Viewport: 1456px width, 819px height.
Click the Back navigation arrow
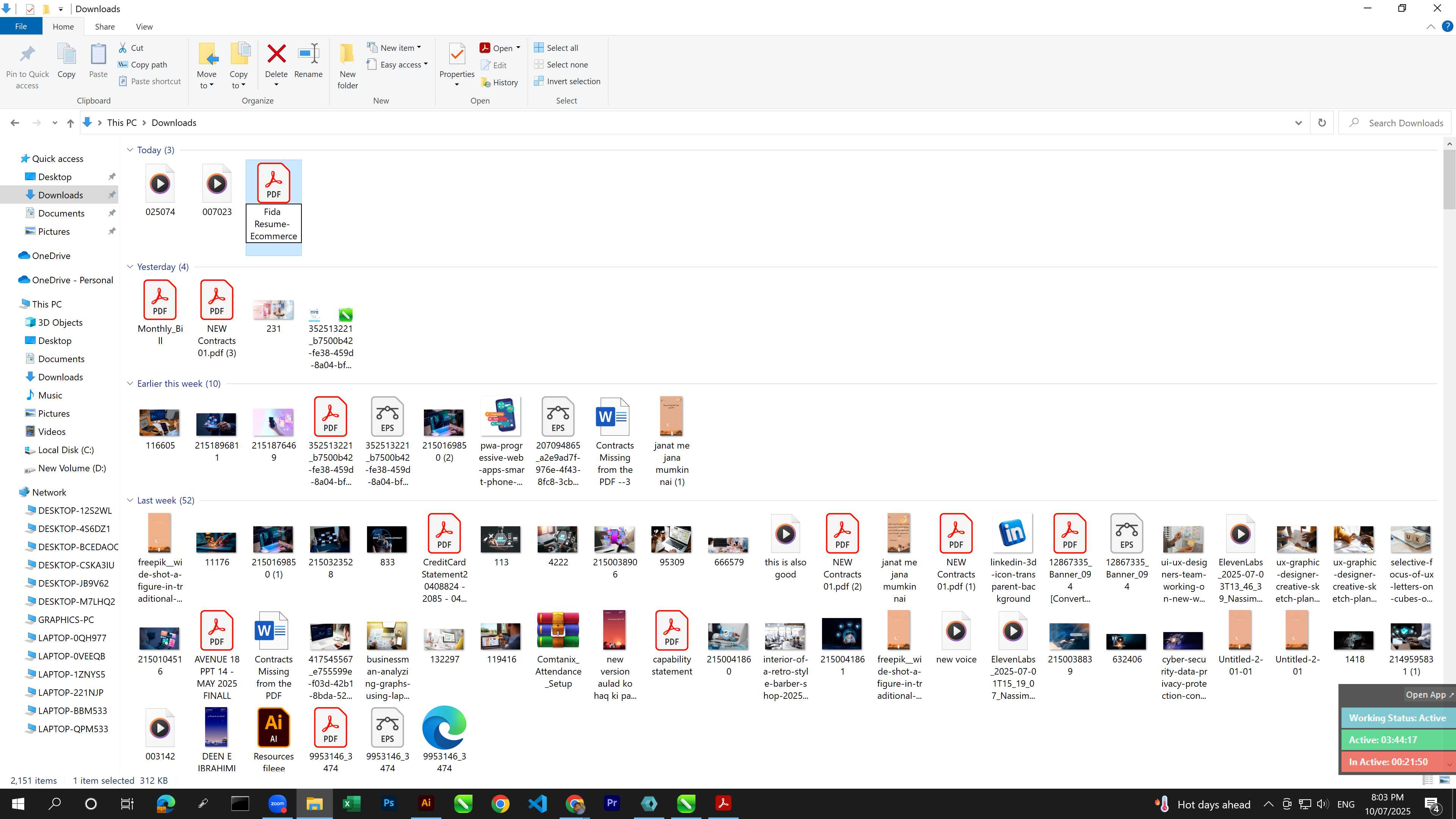(x=15, y=122)
